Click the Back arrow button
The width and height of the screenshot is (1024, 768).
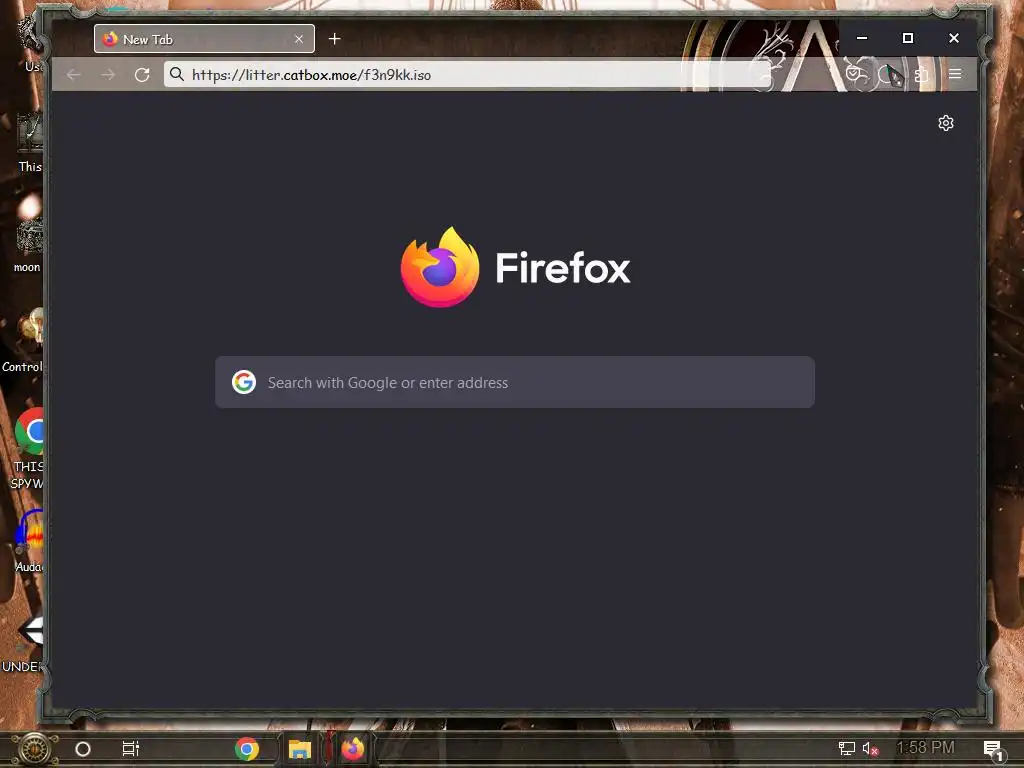click(x=74, y=74)
